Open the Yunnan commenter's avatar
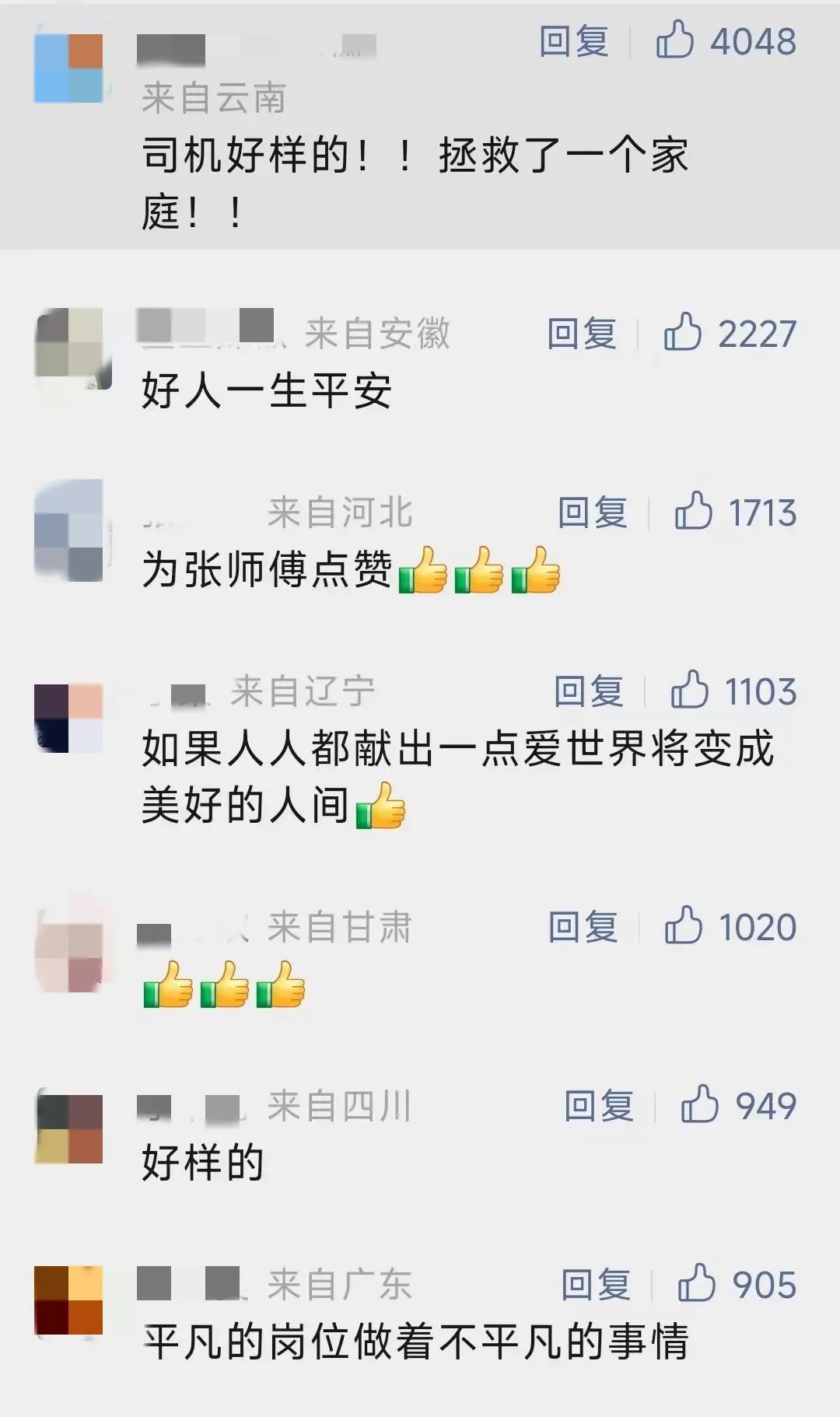The width and height of the screenshot is (840, 1417). click(68, 68)
